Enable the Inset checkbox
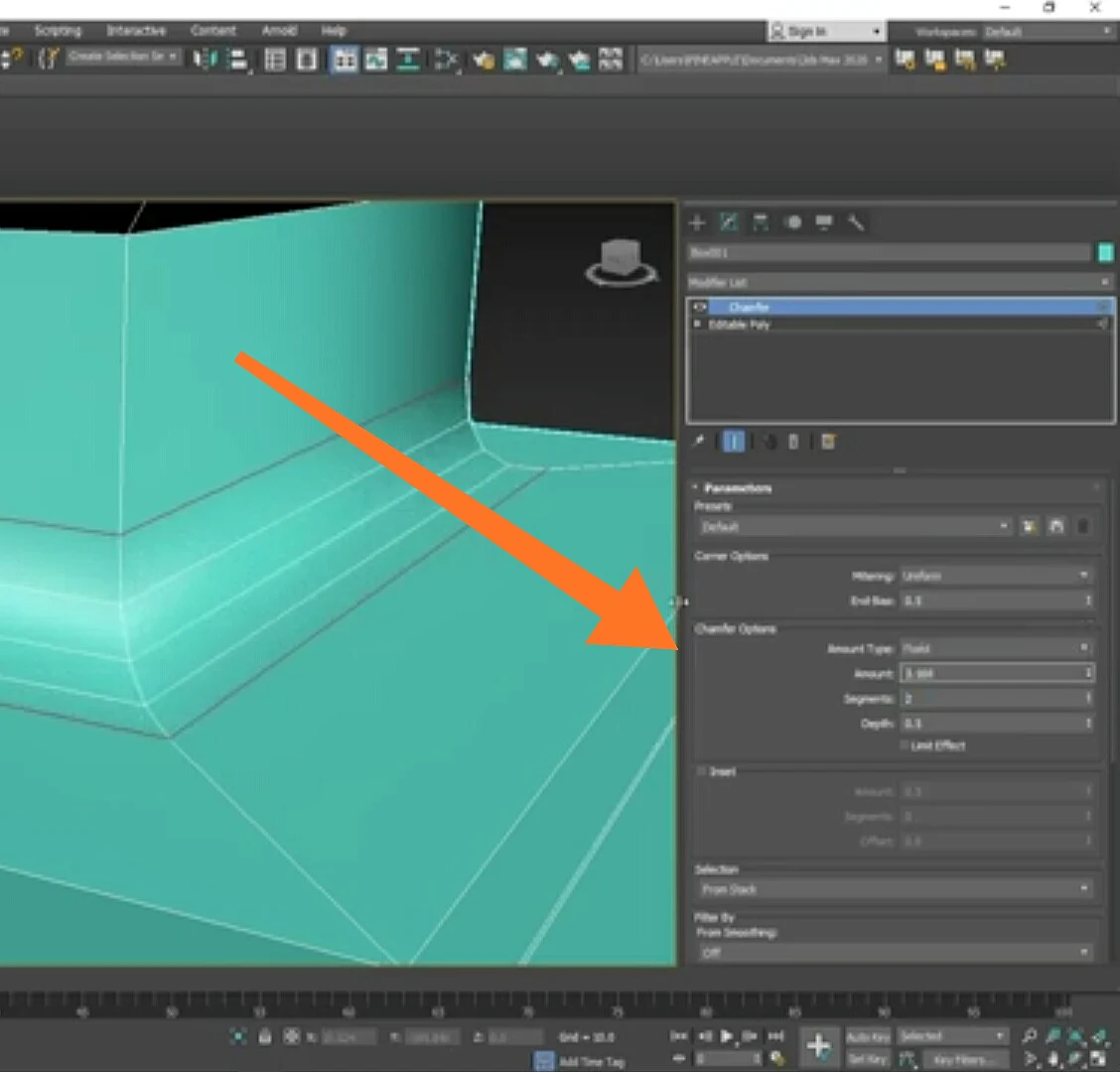The image size is (1120, 1072). click(x=701, y=771)
